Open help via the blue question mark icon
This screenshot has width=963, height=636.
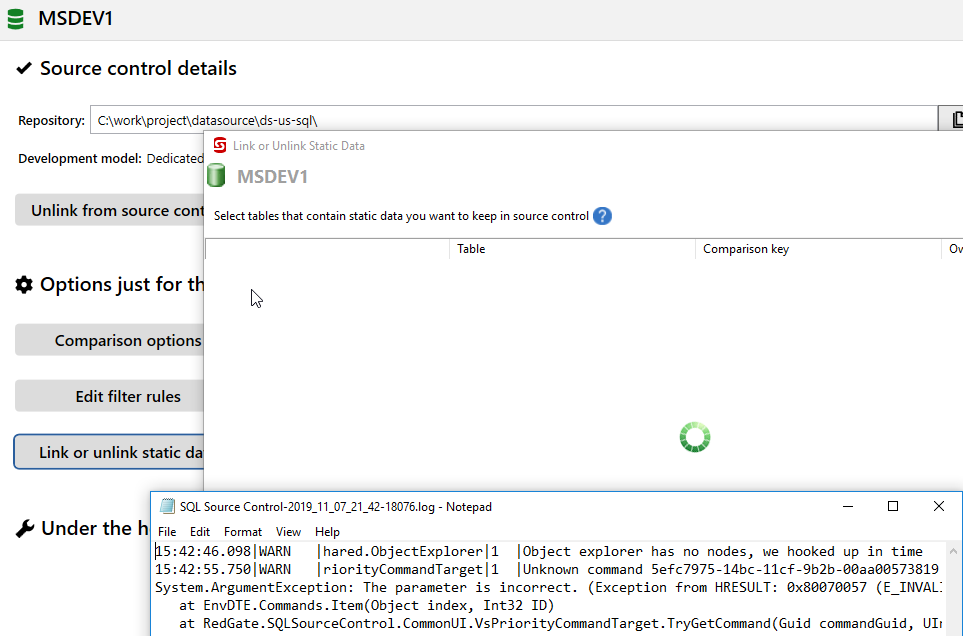pyautogui.click(x=602, y=216)
